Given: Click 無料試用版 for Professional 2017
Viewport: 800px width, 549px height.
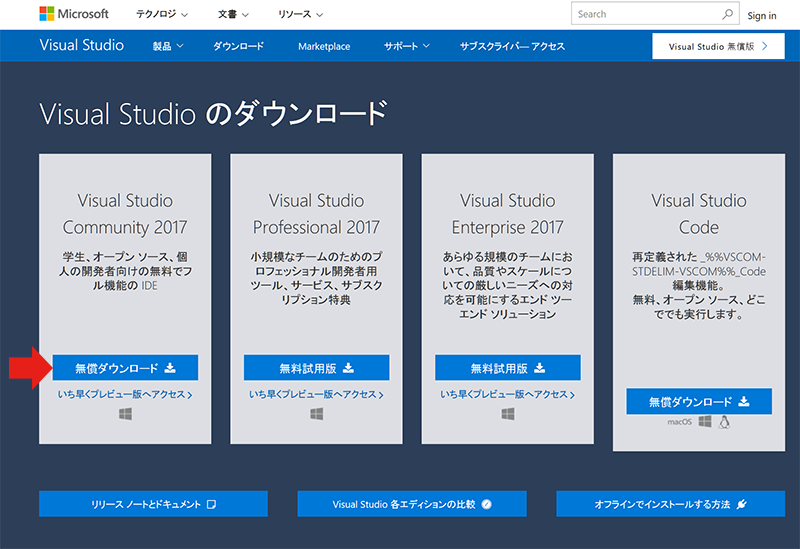Looking at the screenshot, I should (x=317, y=368).
